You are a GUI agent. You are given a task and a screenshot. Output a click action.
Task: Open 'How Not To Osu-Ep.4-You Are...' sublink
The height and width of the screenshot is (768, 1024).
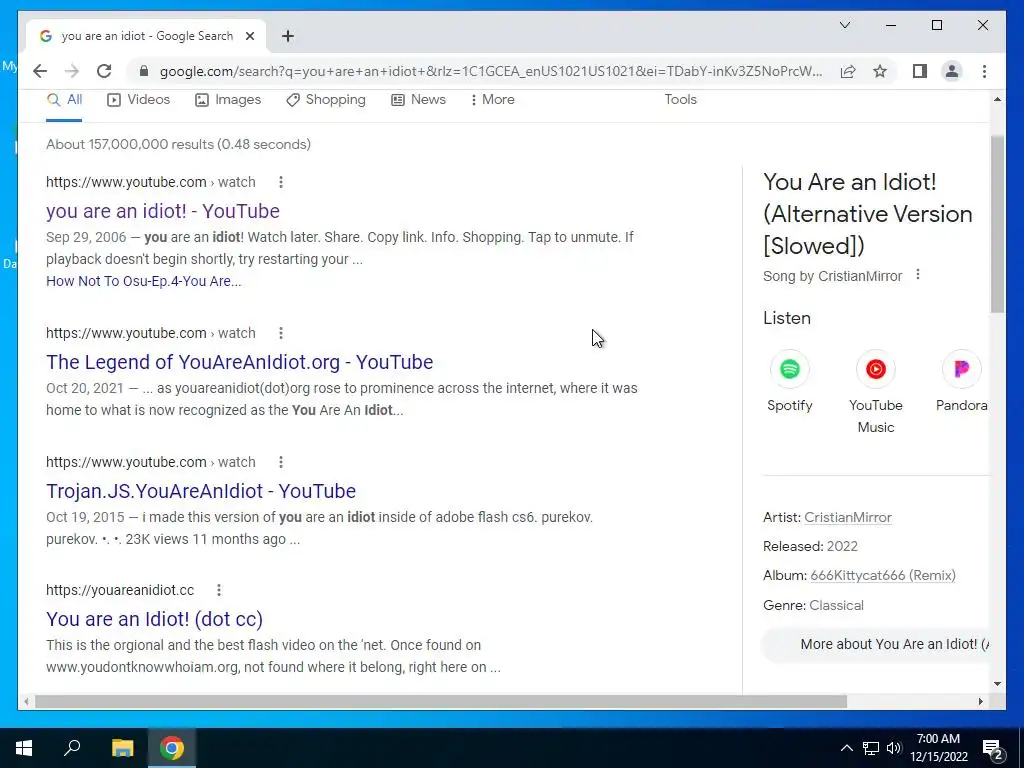pos(144,281)
